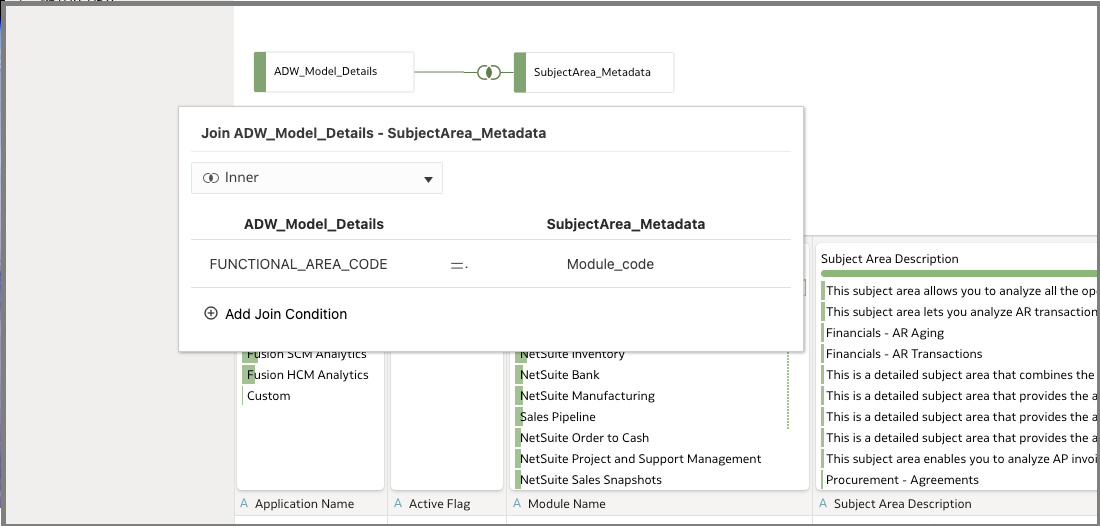
Task: Select the SubjectArea_Metadata table node
Action: [593, 72]
